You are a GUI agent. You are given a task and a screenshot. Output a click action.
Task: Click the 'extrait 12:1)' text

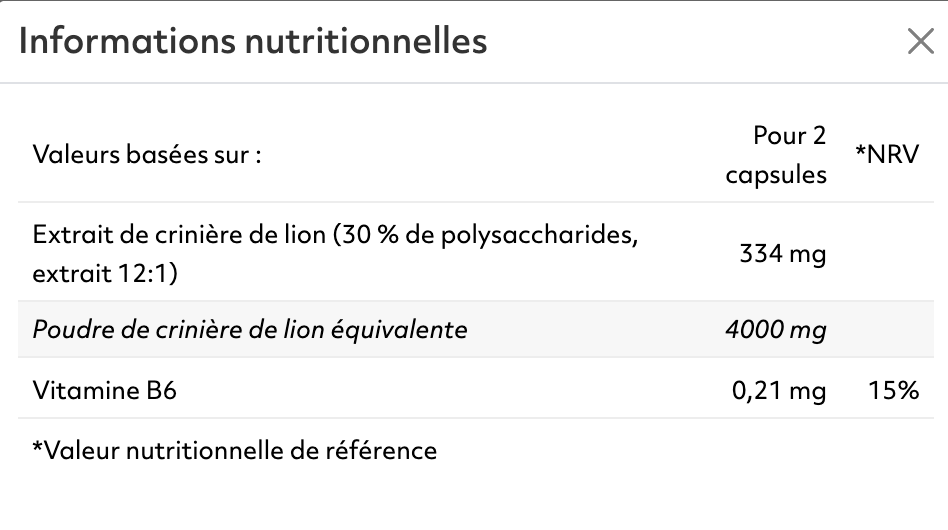pyautogui.click(x=105, y=273)
